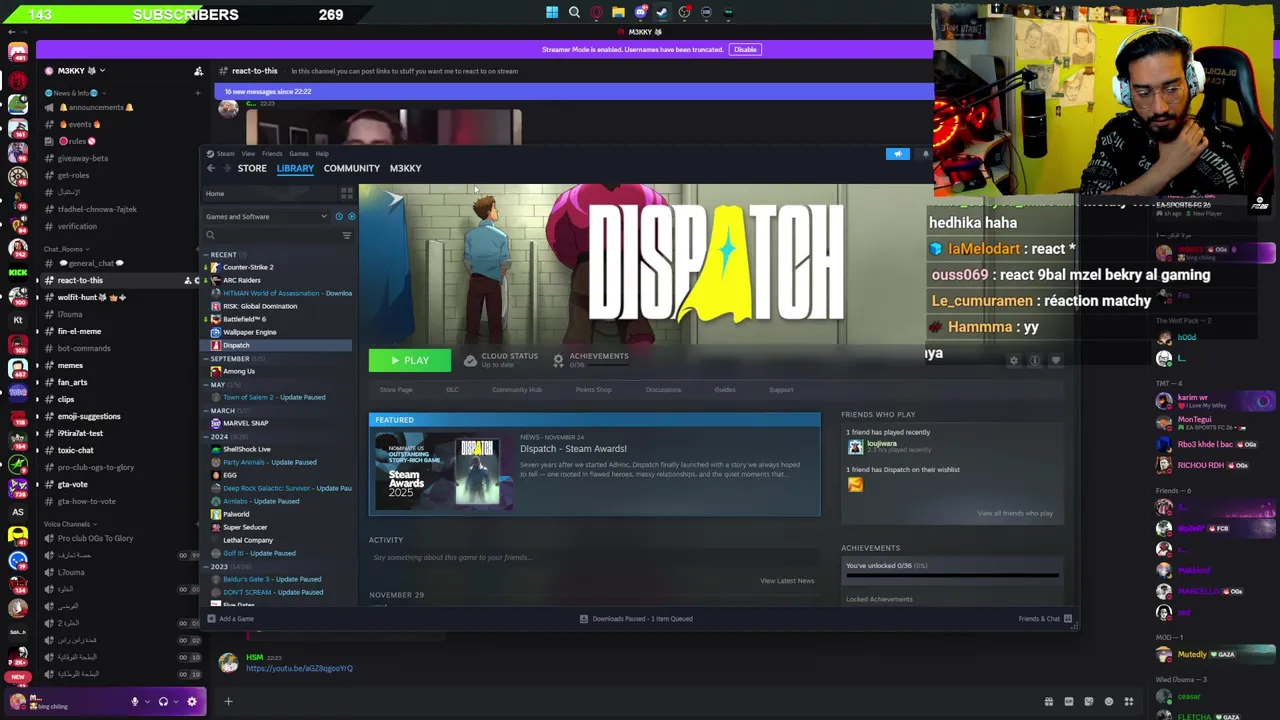Open the taskbar Search icon
This screenshot has width=1280, height=720.
pos(574,13)
